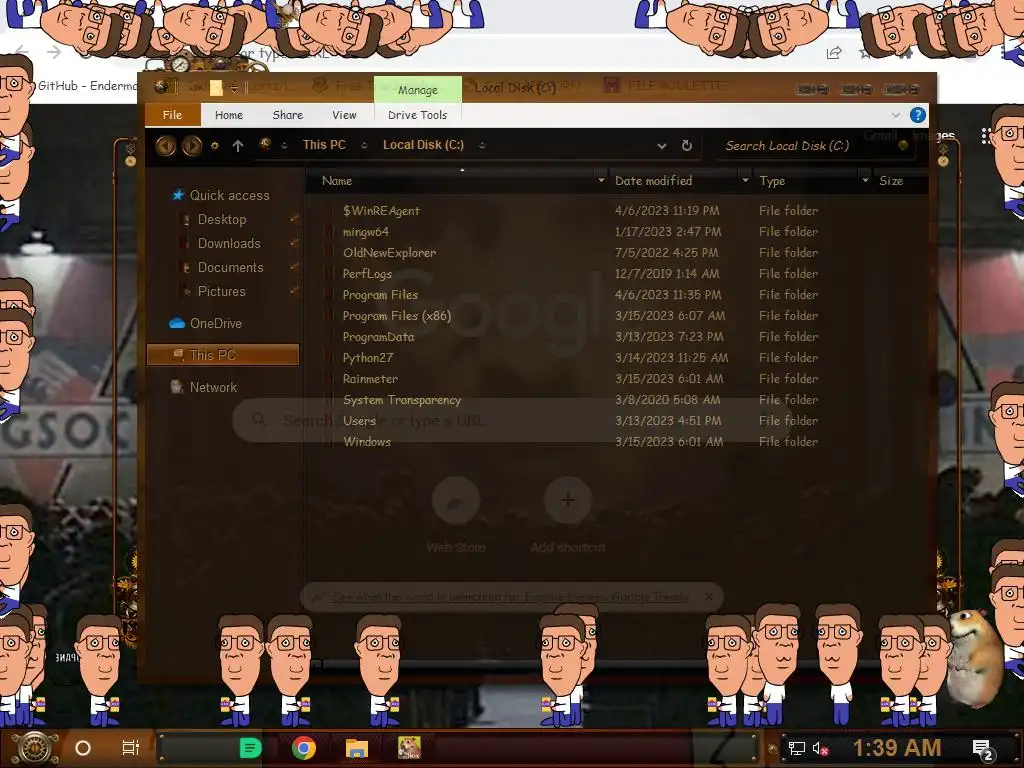Click This PC in the address breadcrumb
This screenshot has height=768, width=1024.
click(324, 145)
